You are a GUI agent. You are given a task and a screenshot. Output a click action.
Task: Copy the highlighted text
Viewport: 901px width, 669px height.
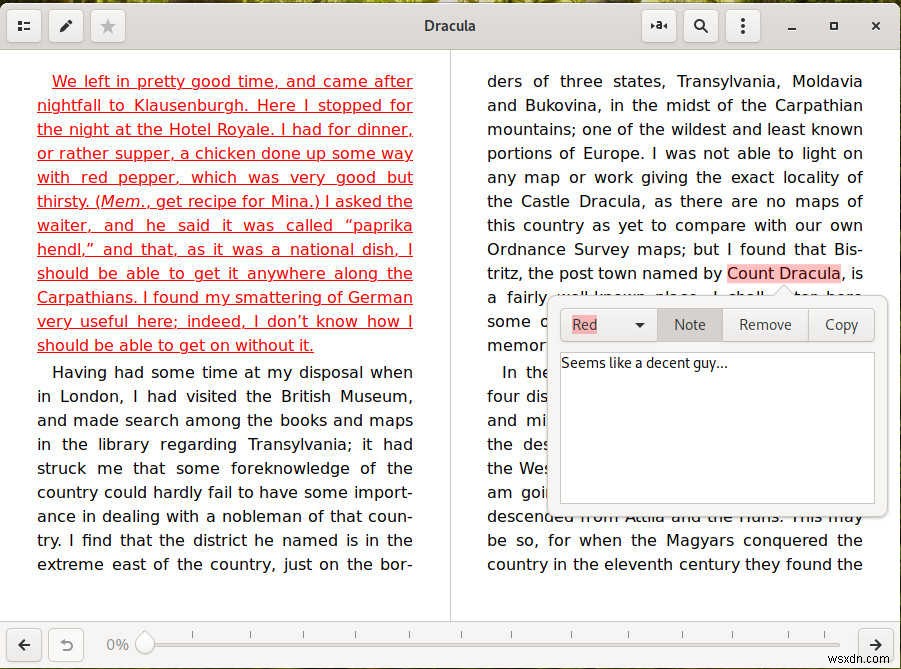tap(841, 324)
